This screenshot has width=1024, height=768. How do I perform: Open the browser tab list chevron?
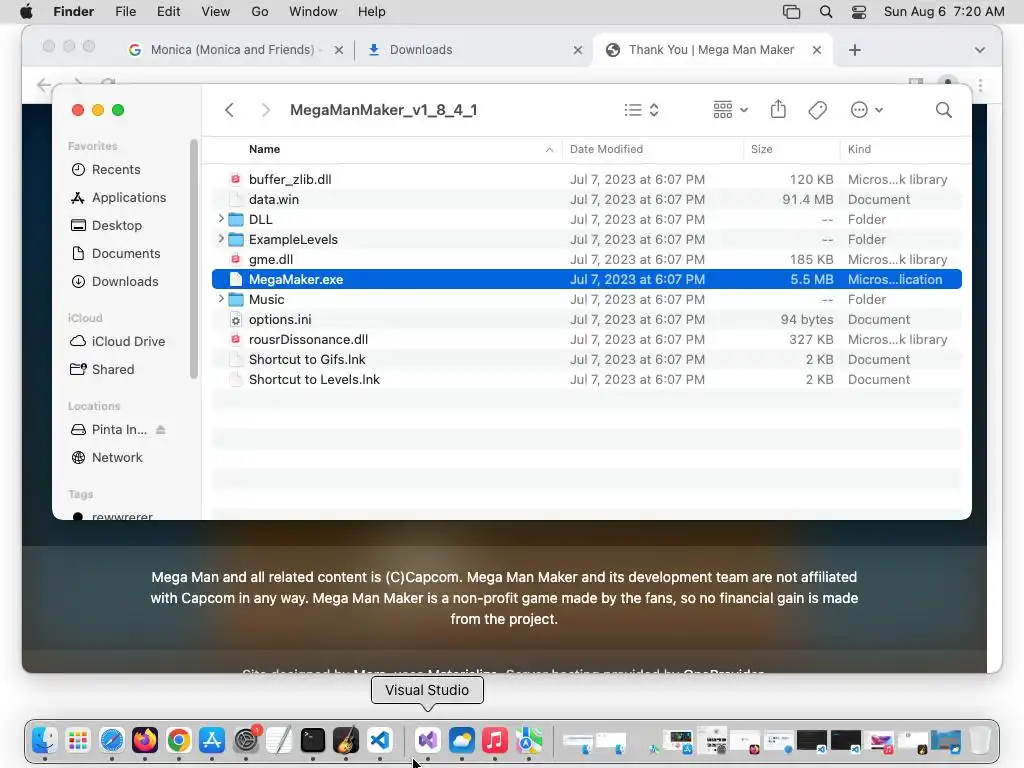(980, 50)
